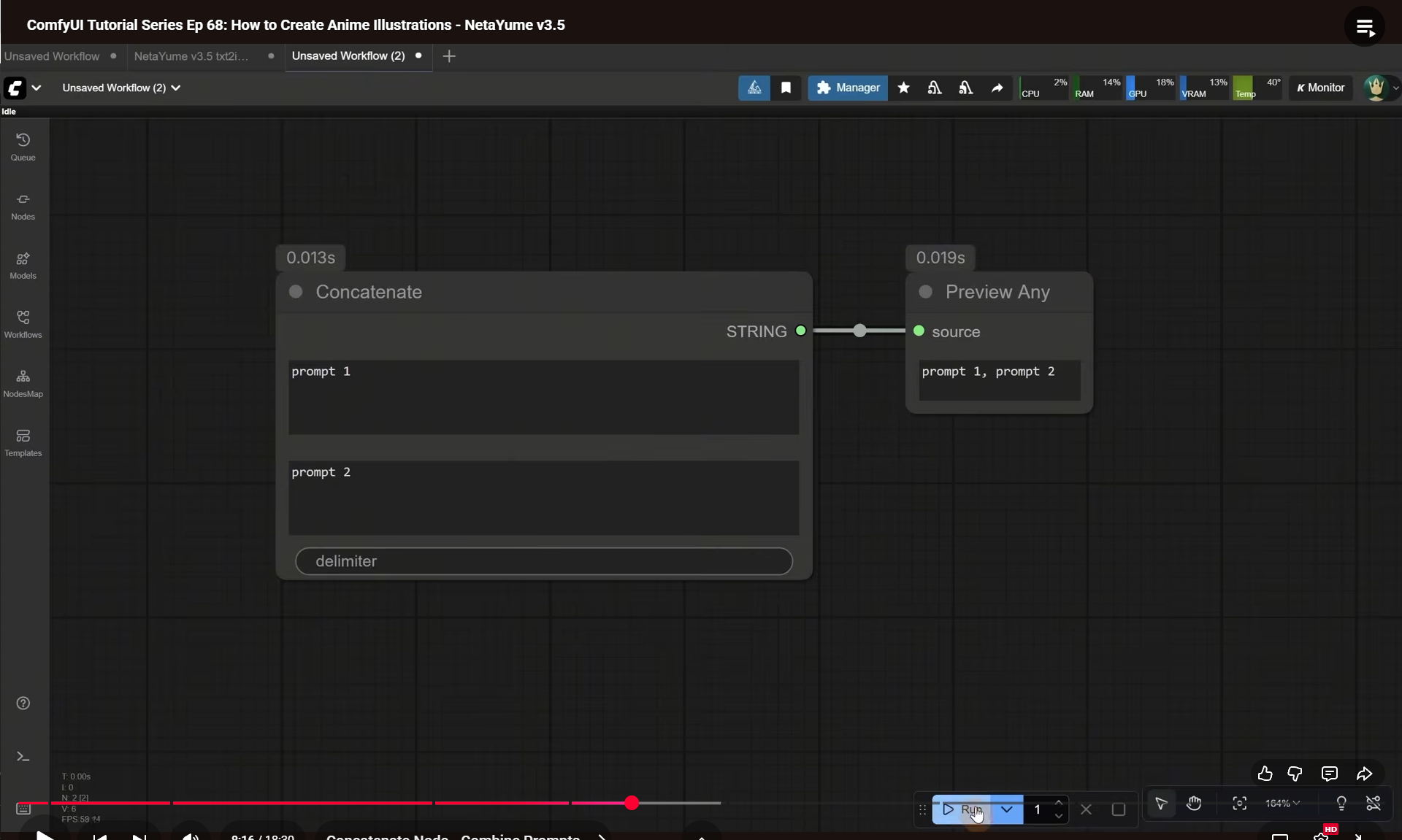The width and height of the screenshot is (1402, 840).
Task: Click the bookmark icon in top toolbar
Action: click(x=786, y=88)
